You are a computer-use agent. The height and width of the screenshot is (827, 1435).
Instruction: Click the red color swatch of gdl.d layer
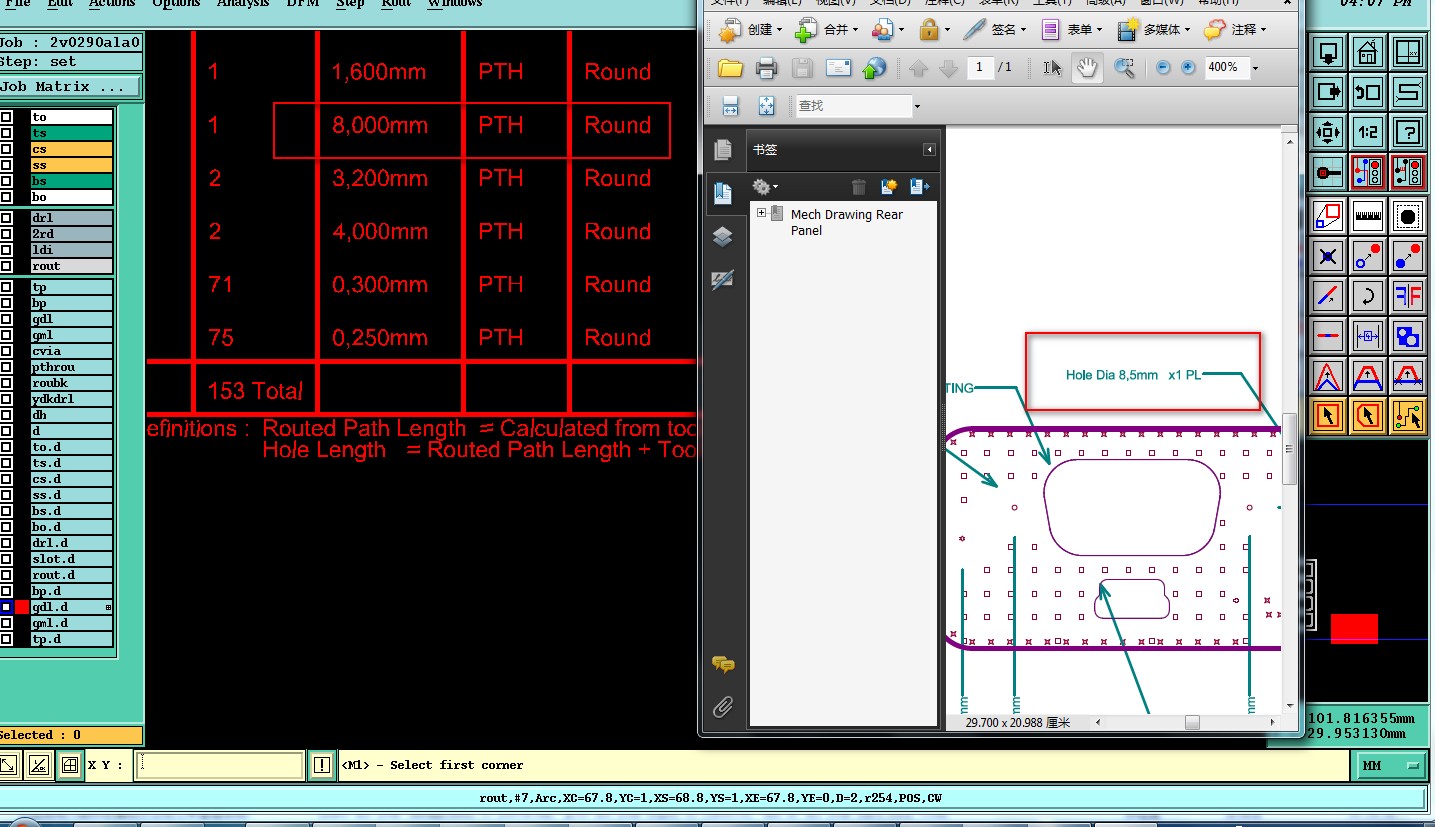click(x=22, y=607)
